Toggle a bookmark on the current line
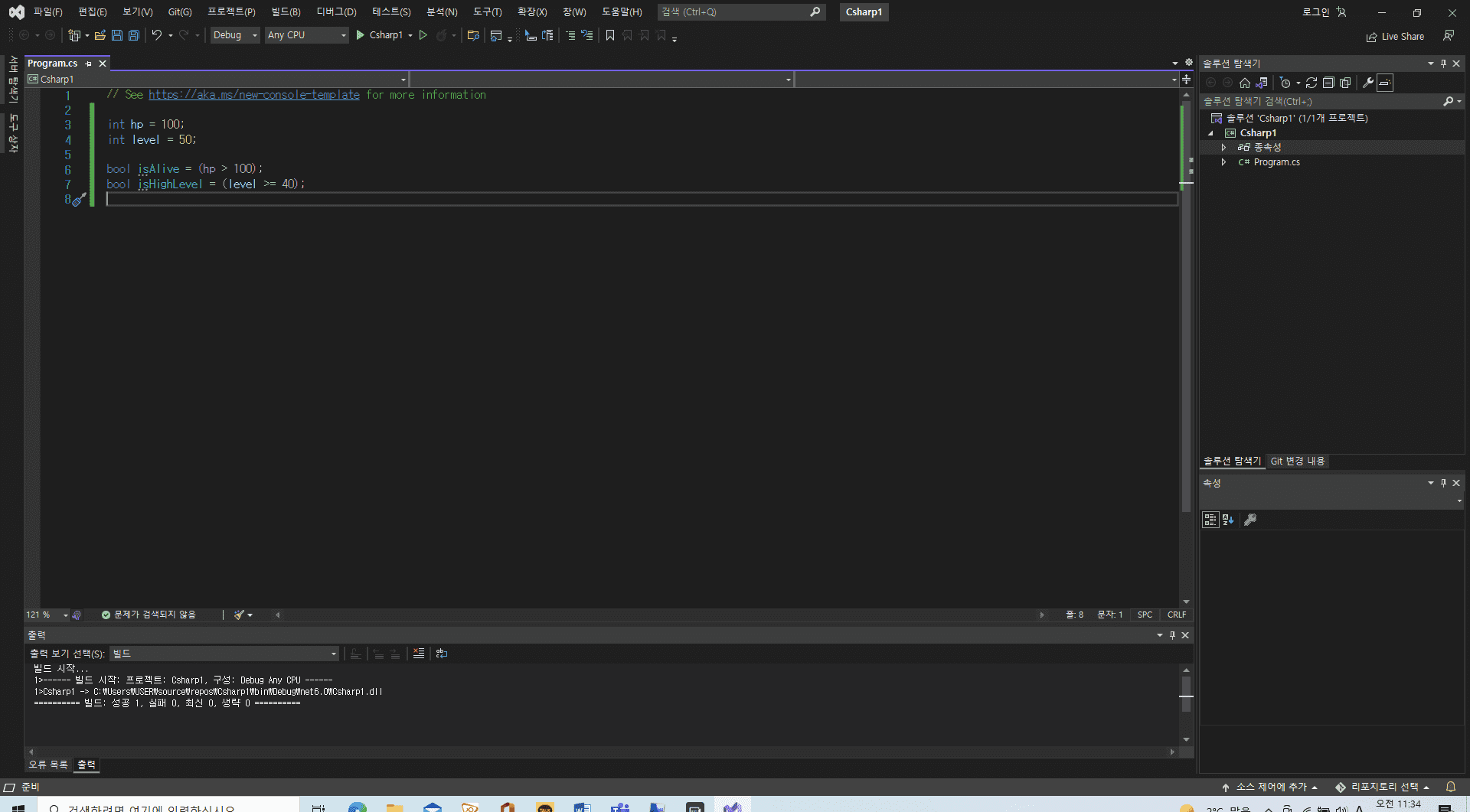Viewport: 1470px width, 812px height. [610, 35]
